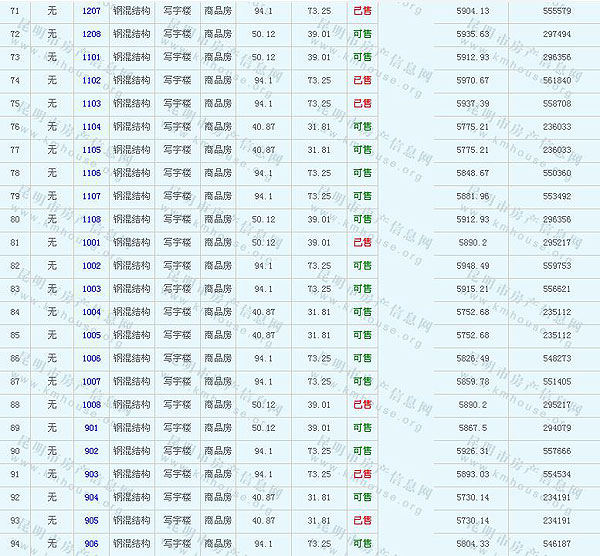Click unit 1106 link
This screenshot has width=600, height=556.
tap(91, 173)
